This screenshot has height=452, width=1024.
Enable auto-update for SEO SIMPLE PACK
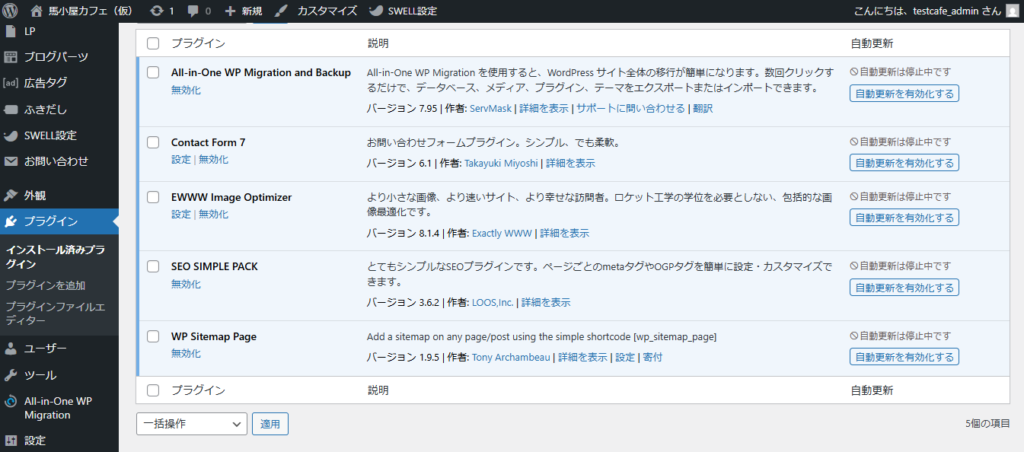[x=904, y=287]
